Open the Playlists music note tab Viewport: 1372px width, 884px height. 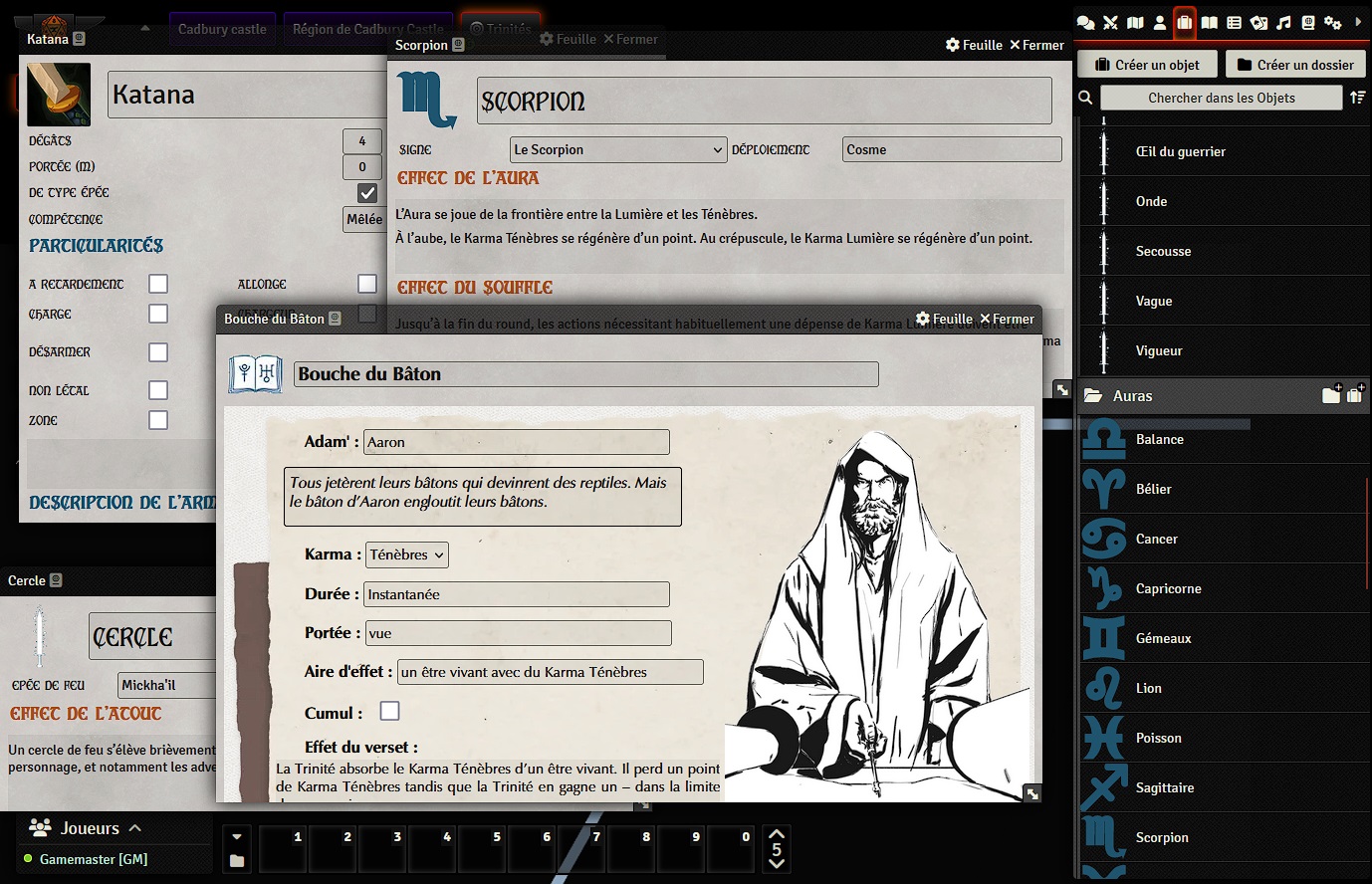point(1283,23)
